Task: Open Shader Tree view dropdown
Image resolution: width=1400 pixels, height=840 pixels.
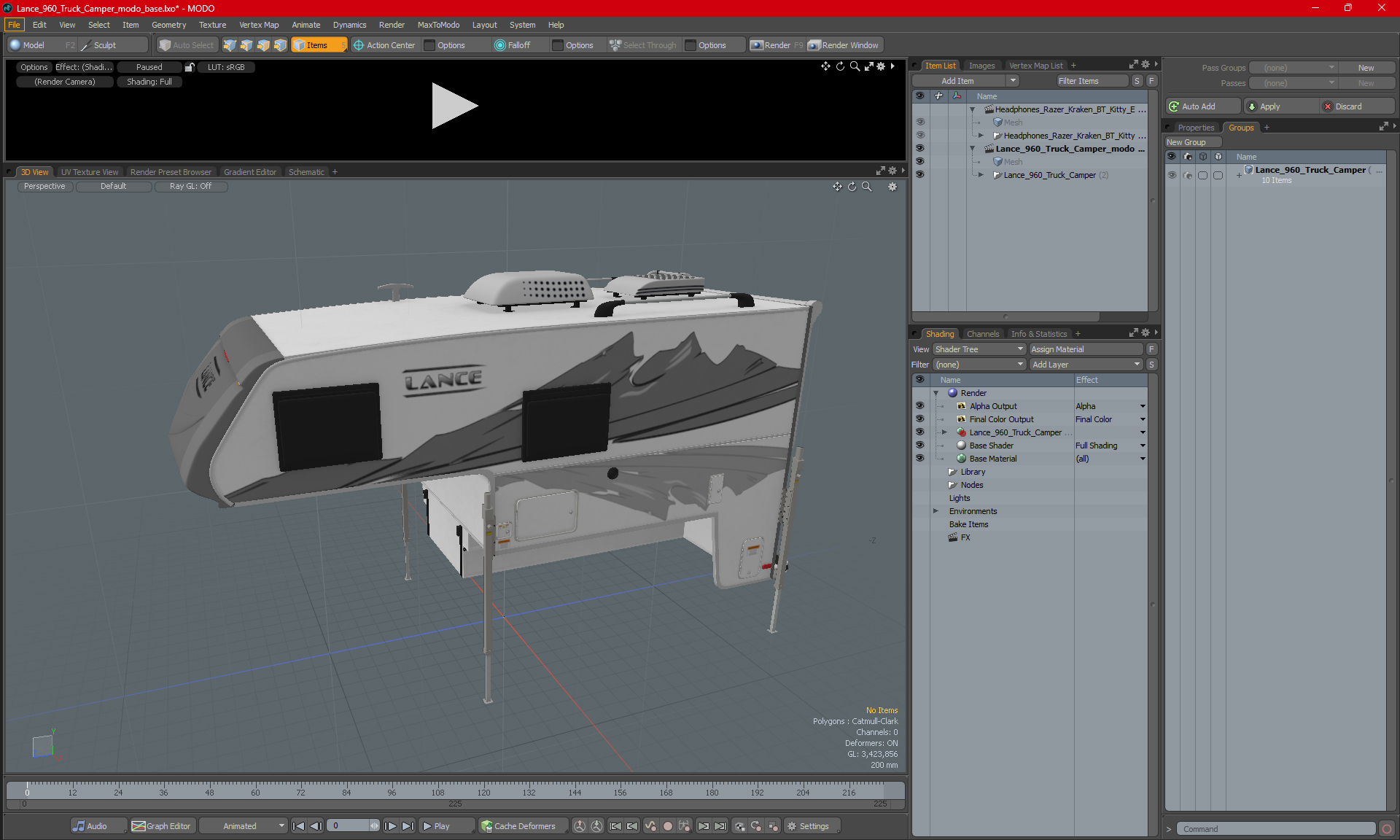Action: point(979,349)
